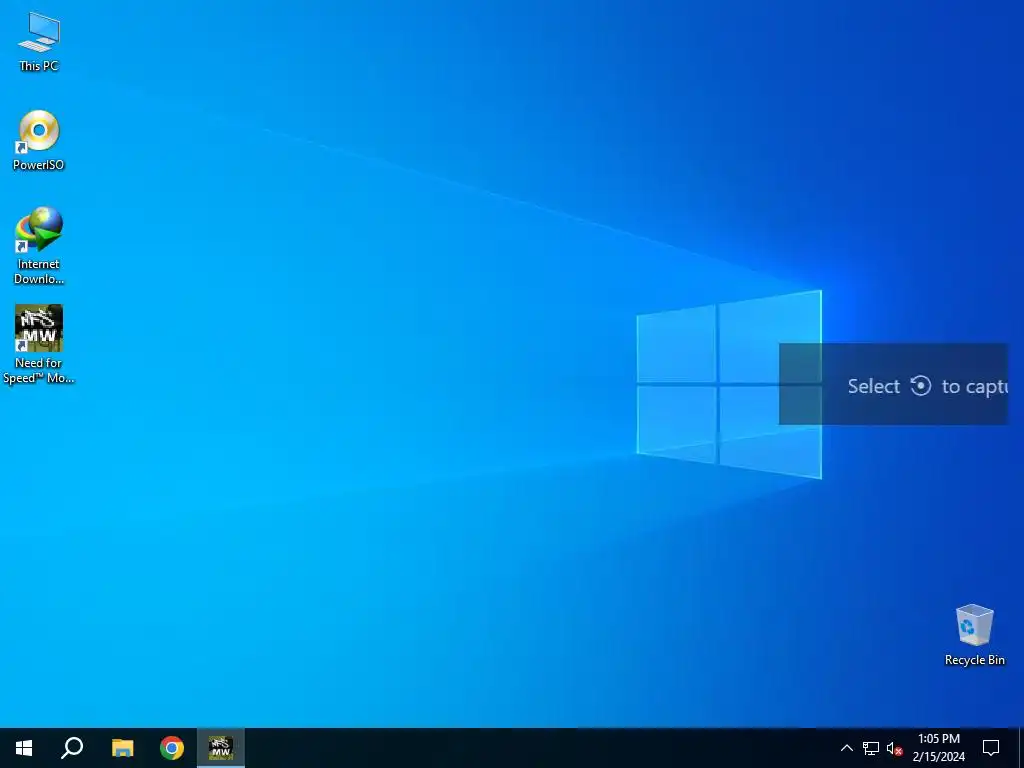
Task: Click the 'Need for Speed™ Mo...' label
Action: (x=39, y=371)
